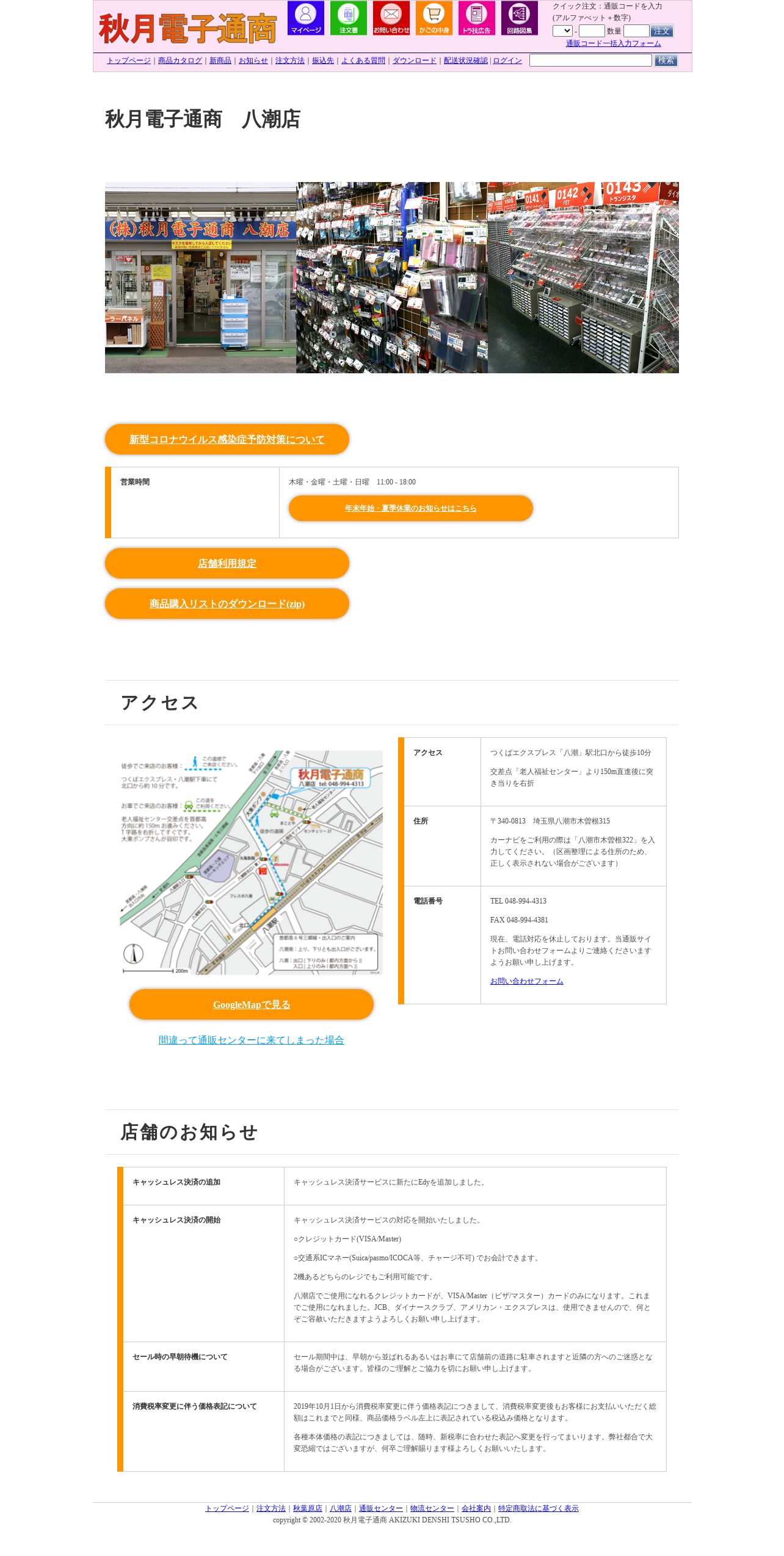
Task: Open the 回路図集 circuit icon
Action: tap(519, 18)
